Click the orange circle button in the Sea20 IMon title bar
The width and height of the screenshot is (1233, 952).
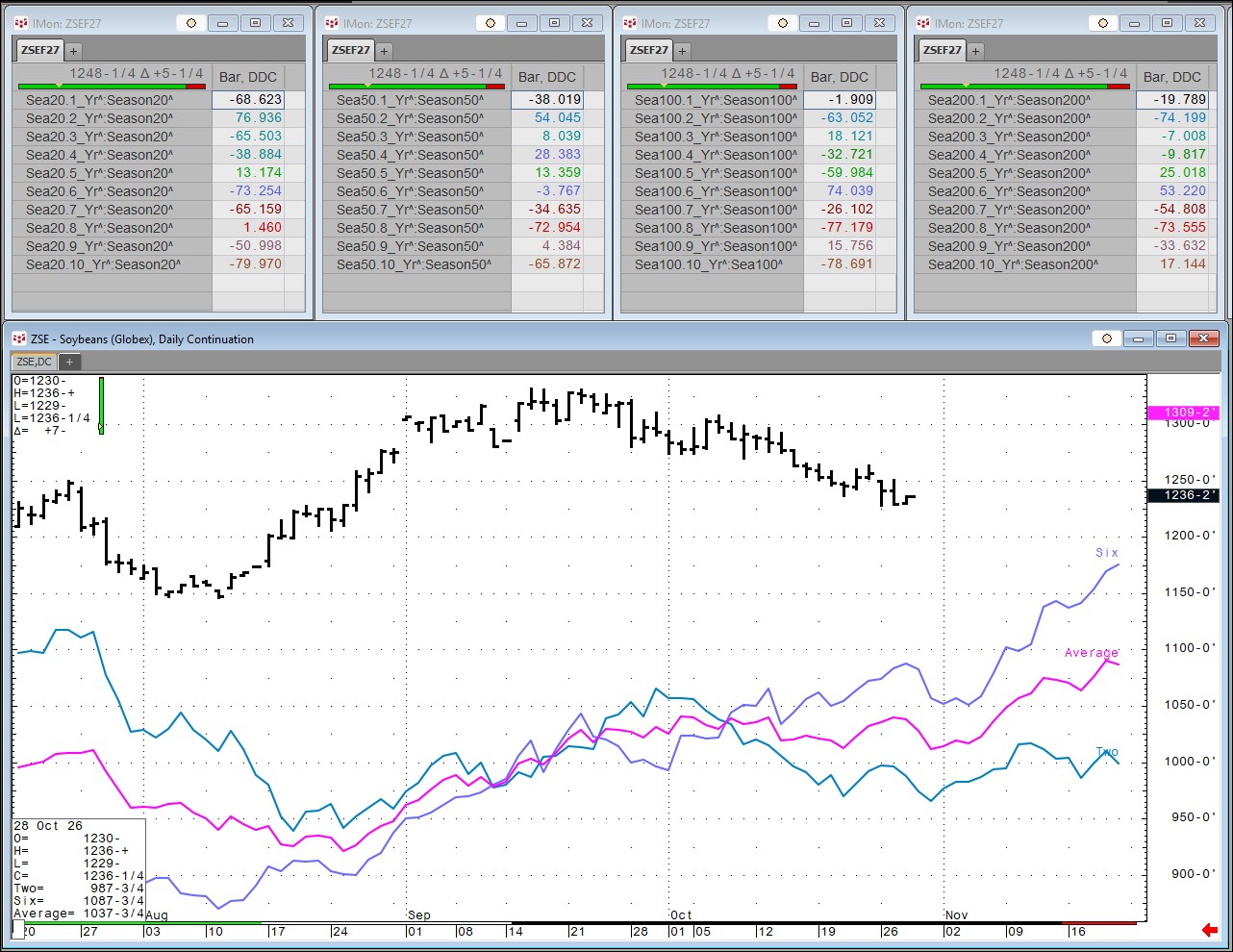191,23
